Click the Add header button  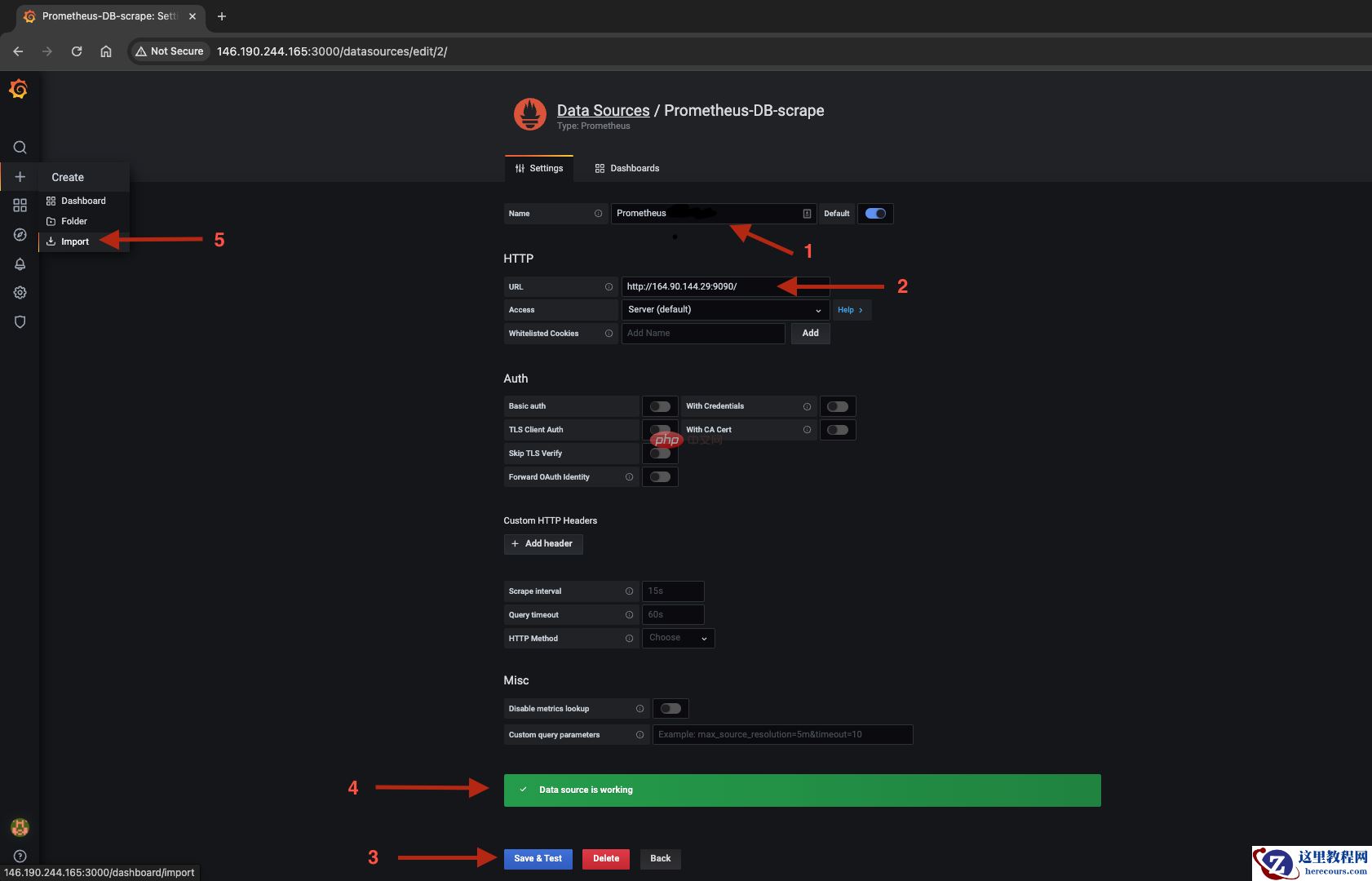pos(543,544)
